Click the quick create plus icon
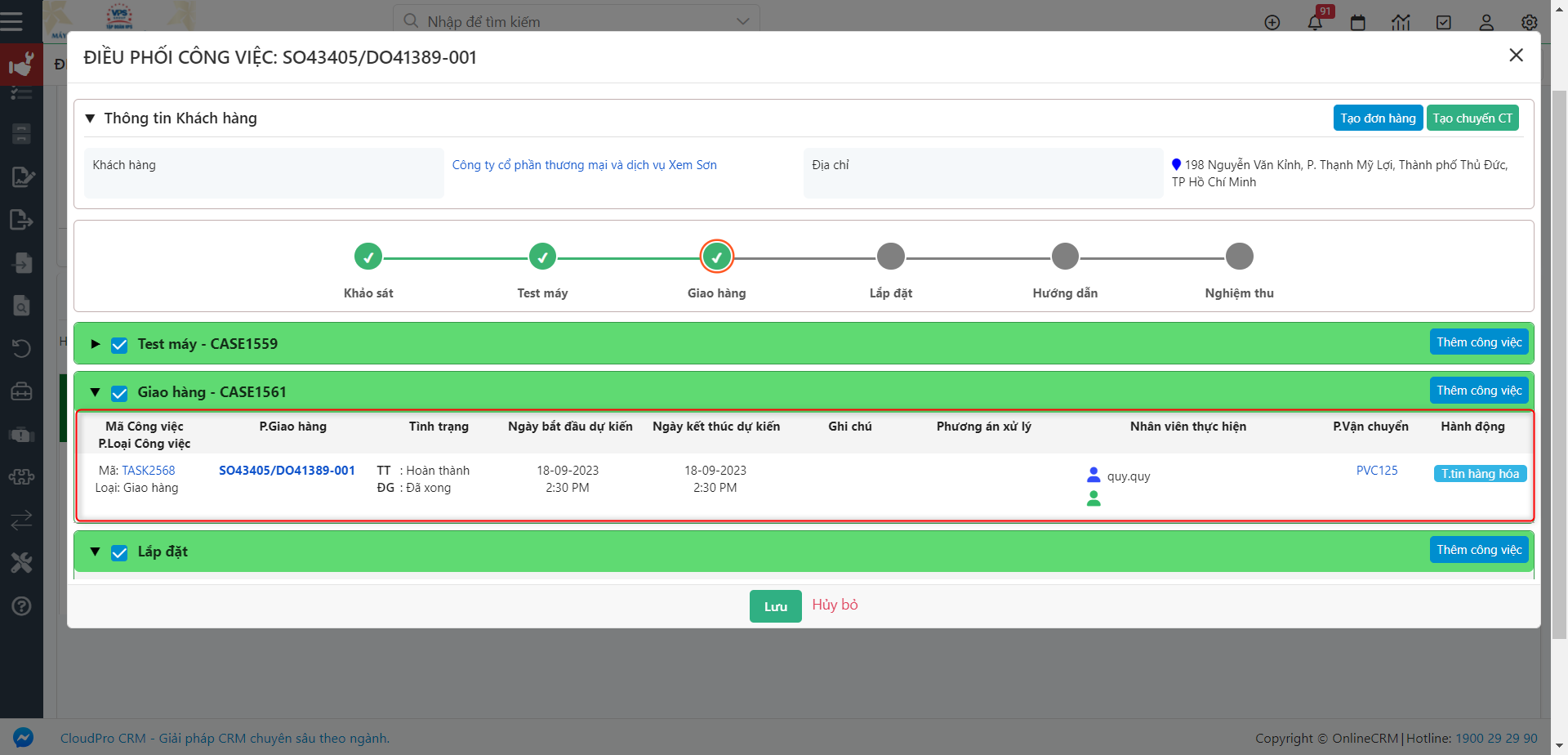Viewport: 1568px width, 755px height. [x=1272, y=23]
